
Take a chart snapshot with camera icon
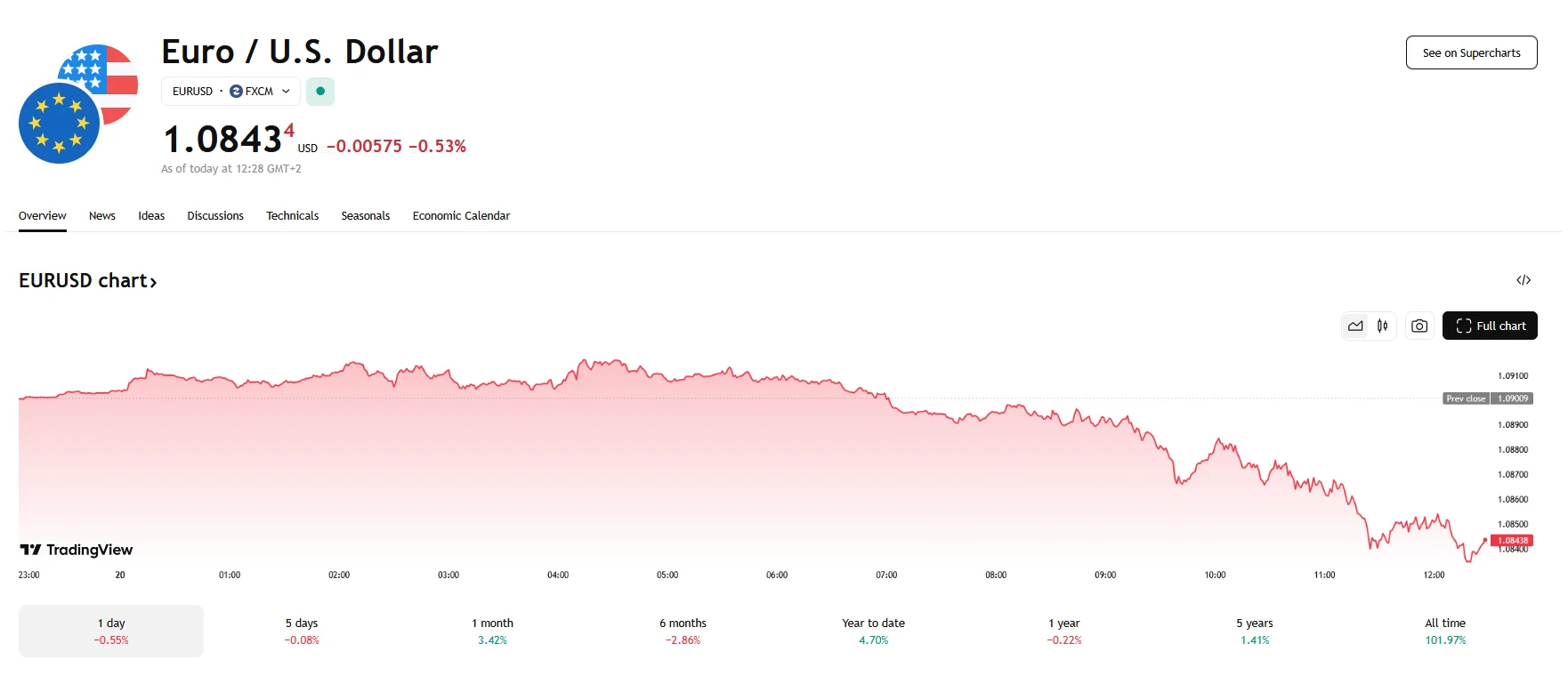coord(1419,326)
